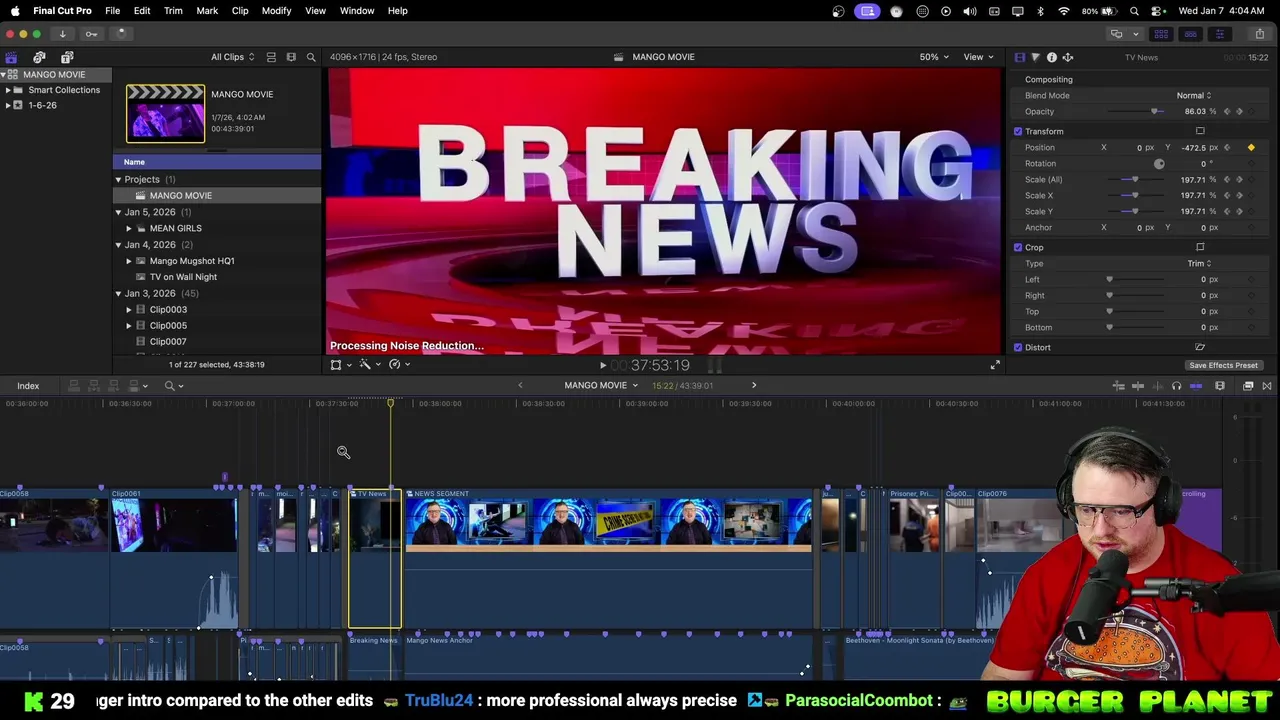Open browser clip grouping options icon
The image size is (1280, 720).
pos(291,57)
